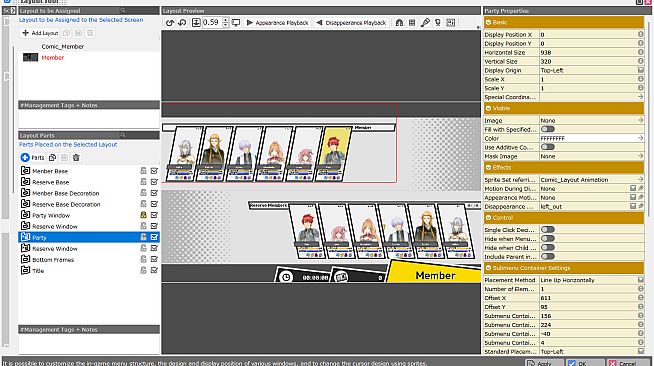Image resolution: width=654 pixels, height=366 pixels.
Task: Toggle the grid display icon
Action: tap(412, 23)
